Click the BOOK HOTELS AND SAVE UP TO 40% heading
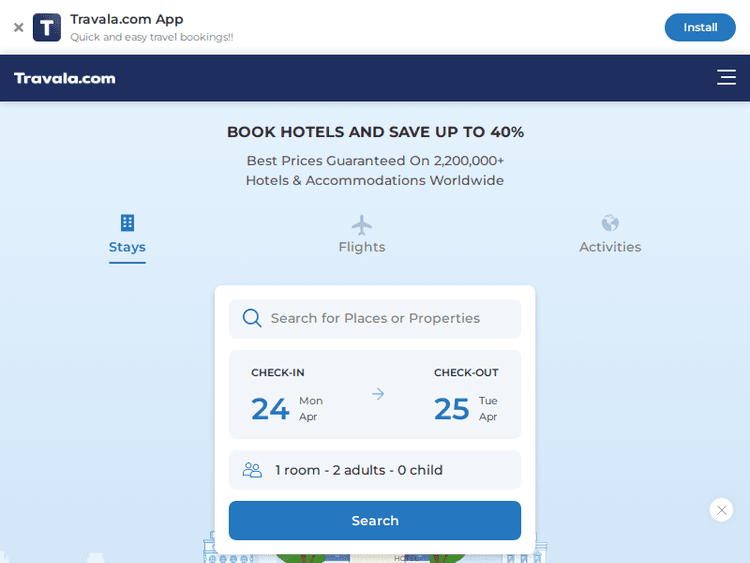 [x=375, y=132]
